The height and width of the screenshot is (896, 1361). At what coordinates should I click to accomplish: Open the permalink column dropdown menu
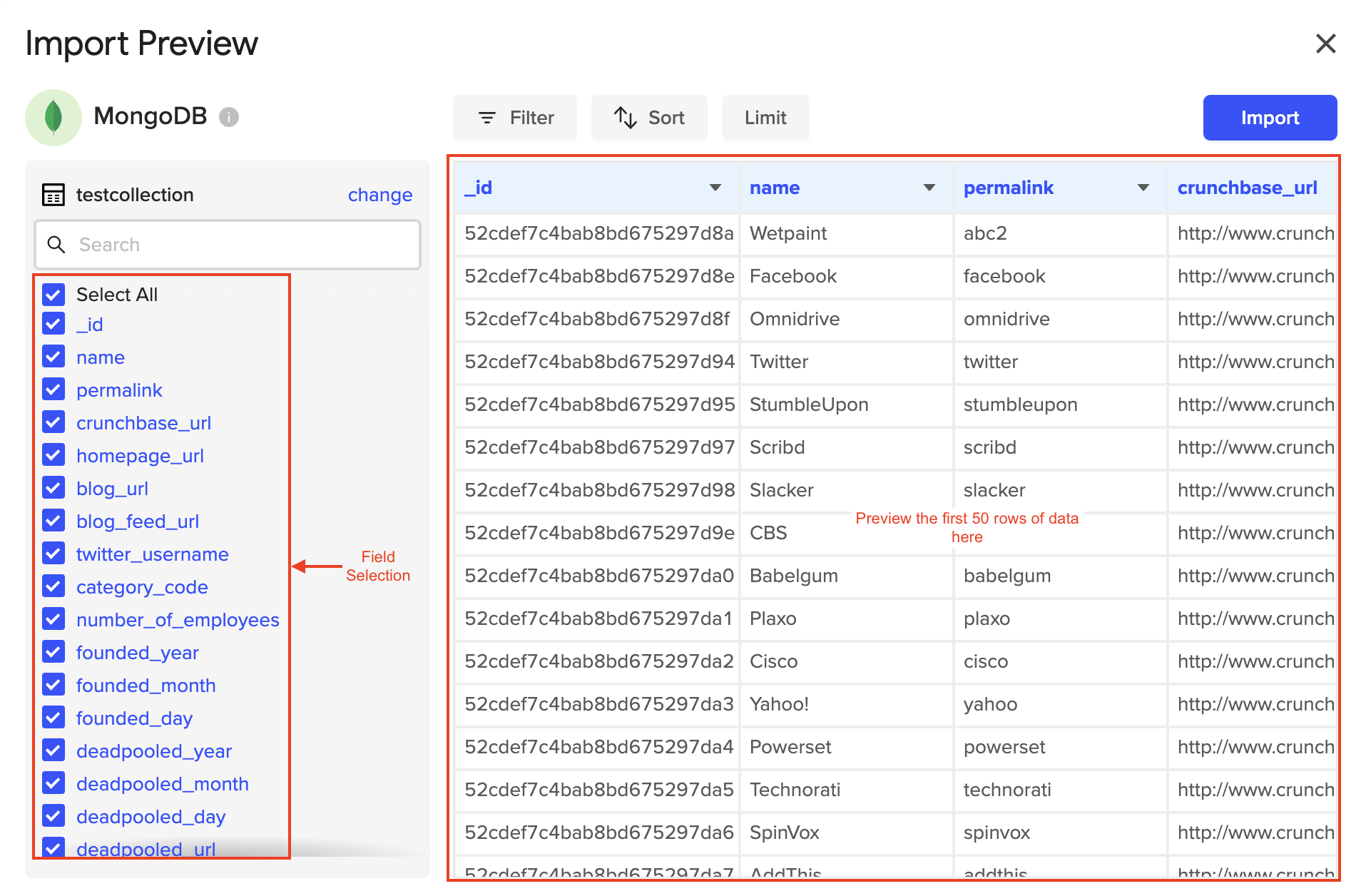click(x=1143, y=188)
